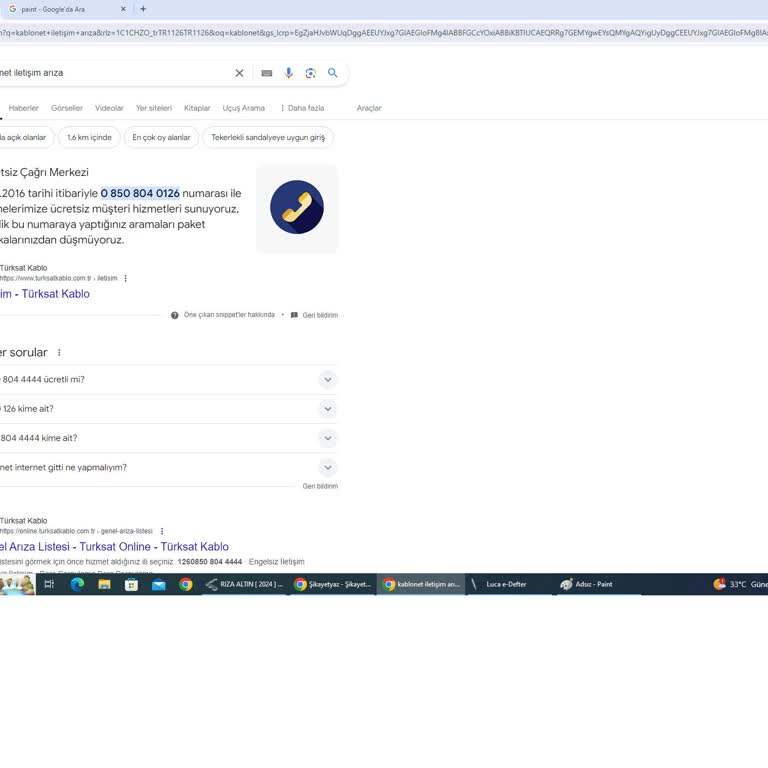Switch to the Uçuş Arama tab

coord(243,108)
